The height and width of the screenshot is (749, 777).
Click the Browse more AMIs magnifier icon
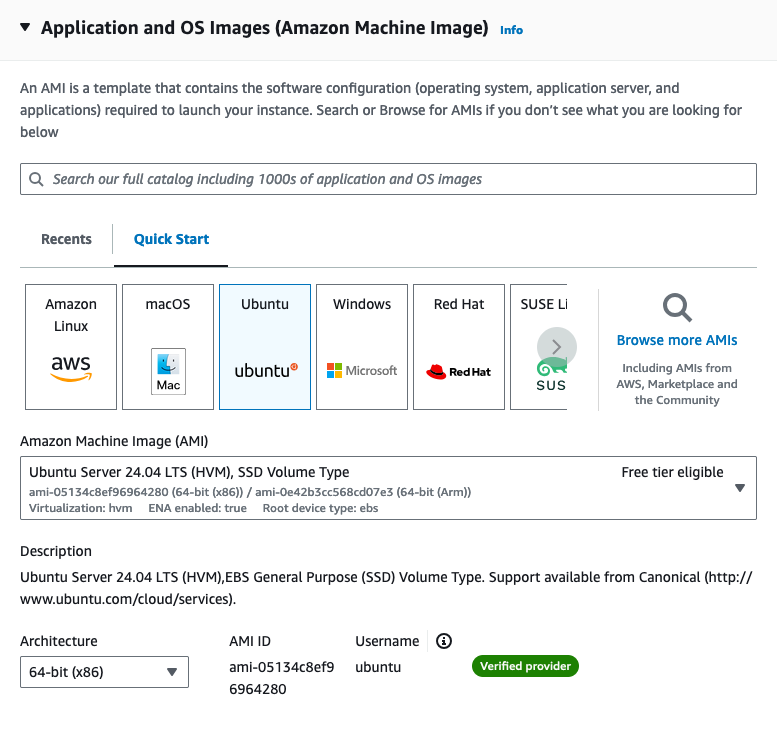[x=677, y=307]
